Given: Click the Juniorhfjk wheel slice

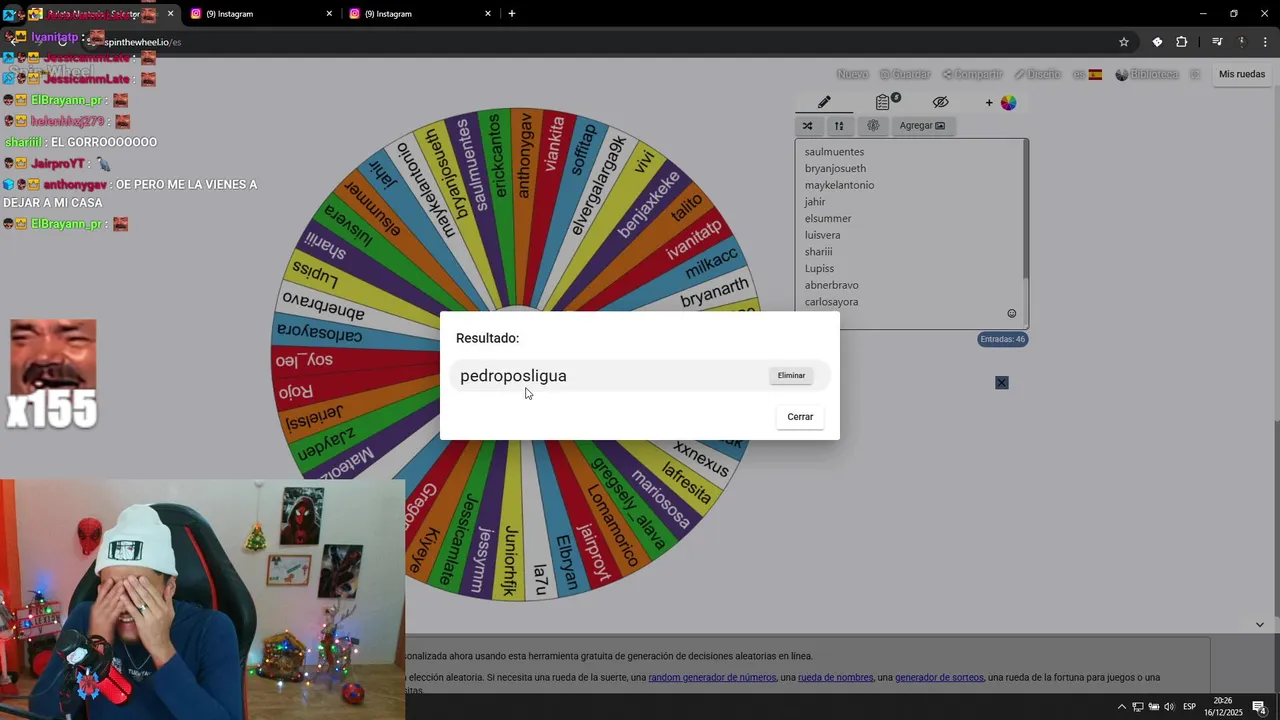Looking at the screenshot, I should pos(510,558).
